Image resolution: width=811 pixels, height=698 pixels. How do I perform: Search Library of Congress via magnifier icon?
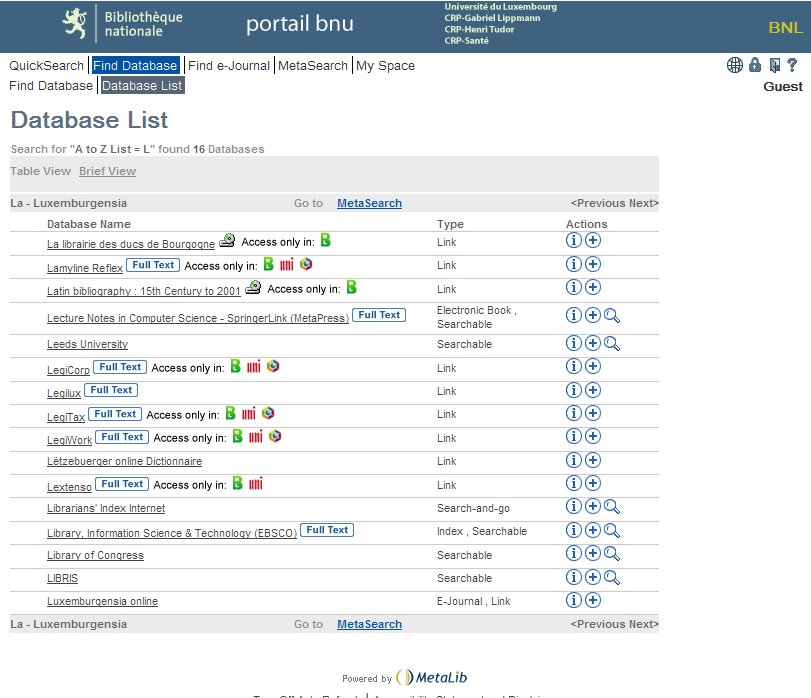612,554
